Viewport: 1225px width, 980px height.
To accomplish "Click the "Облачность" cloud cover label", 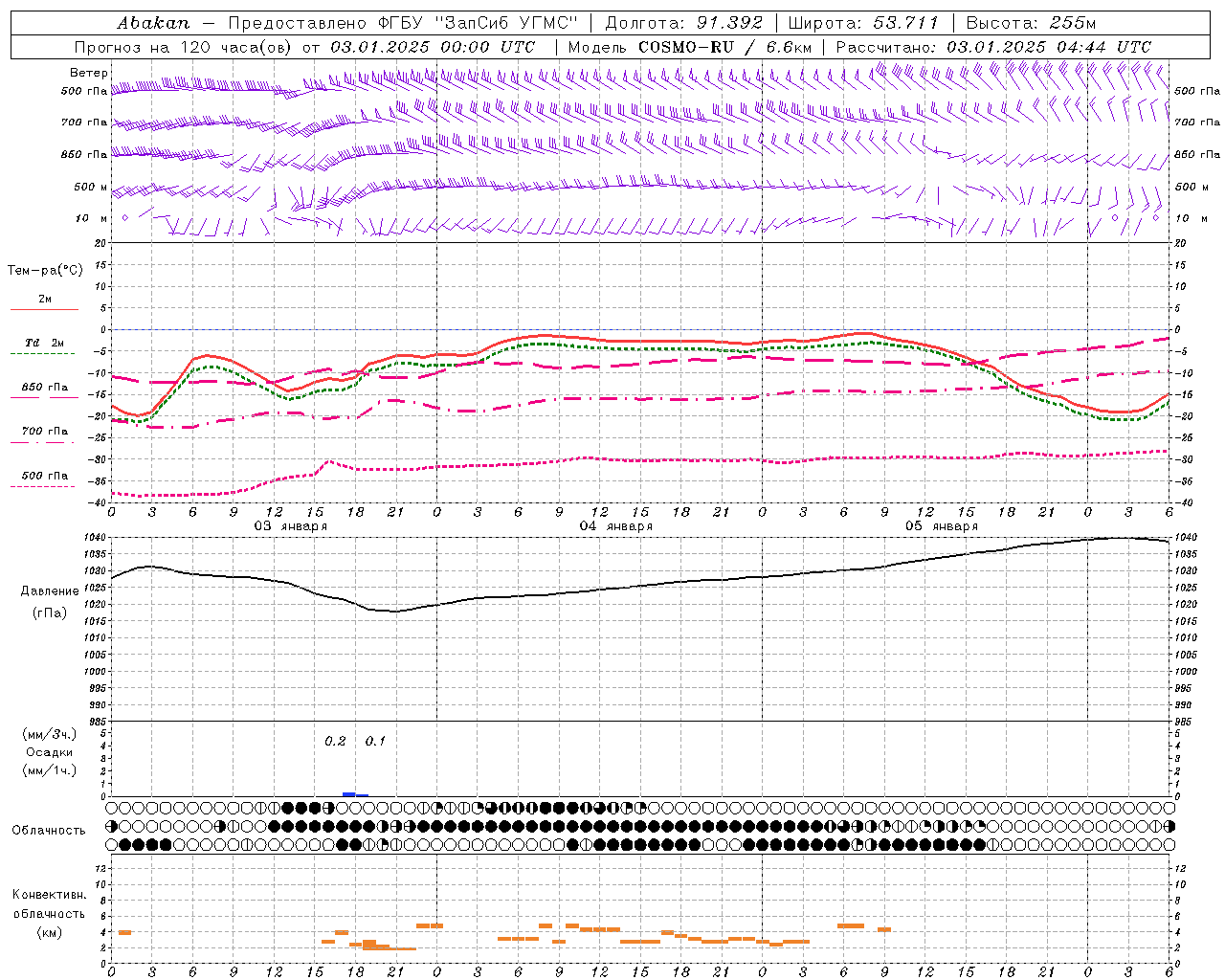I will (x=49, y=831).
